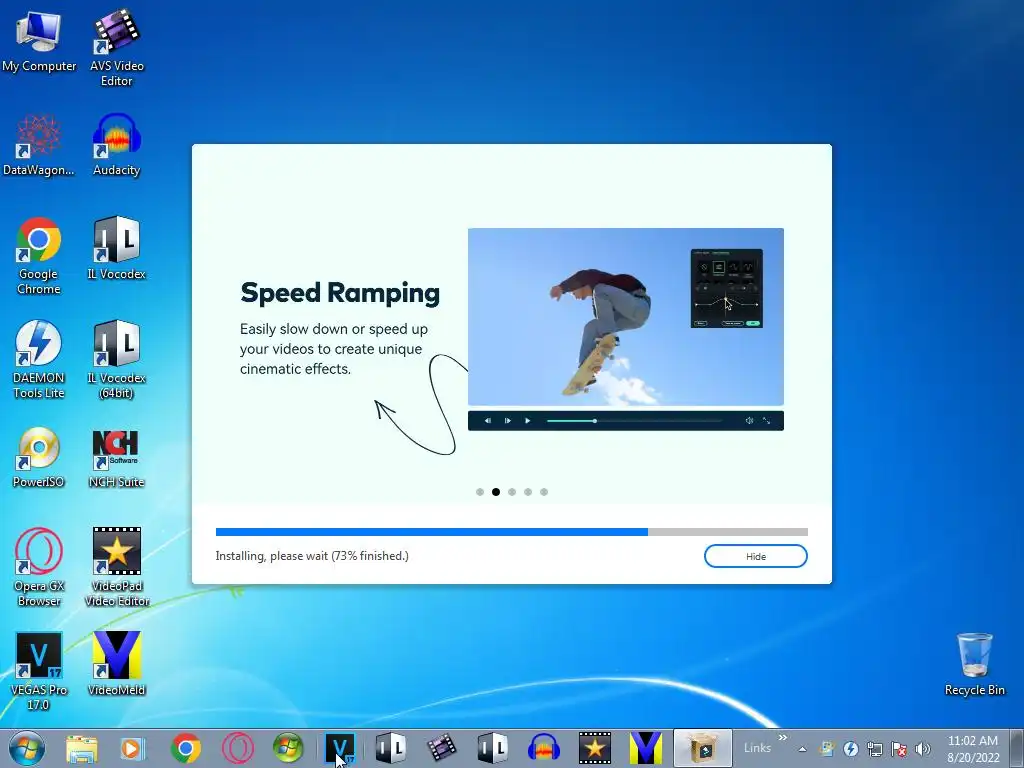Select the IL Vocodex desktop icon
The width and height of the screenshot is (1024, 768).
(116, 248)
